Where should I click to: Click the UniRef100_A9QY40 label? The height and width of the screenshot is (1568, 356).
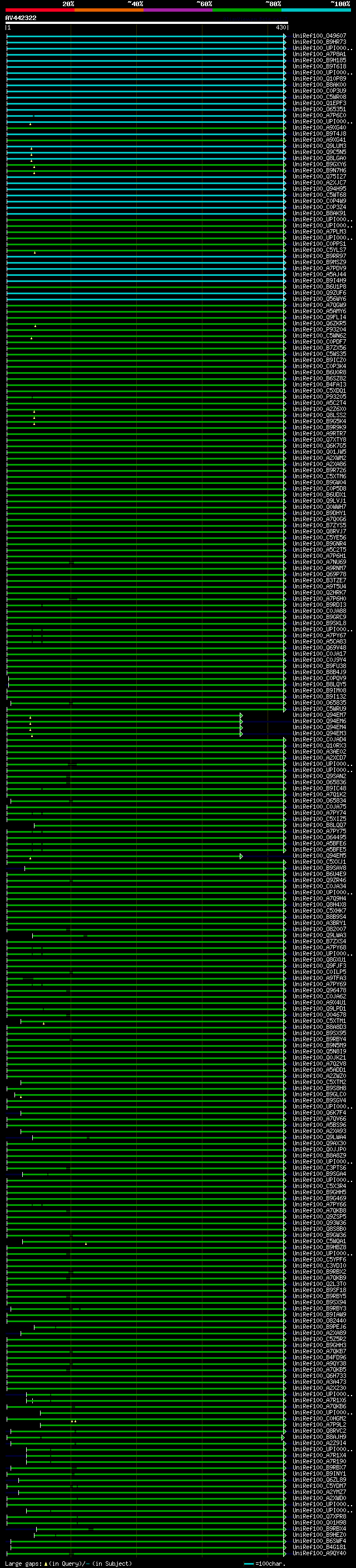point(319,1554)
